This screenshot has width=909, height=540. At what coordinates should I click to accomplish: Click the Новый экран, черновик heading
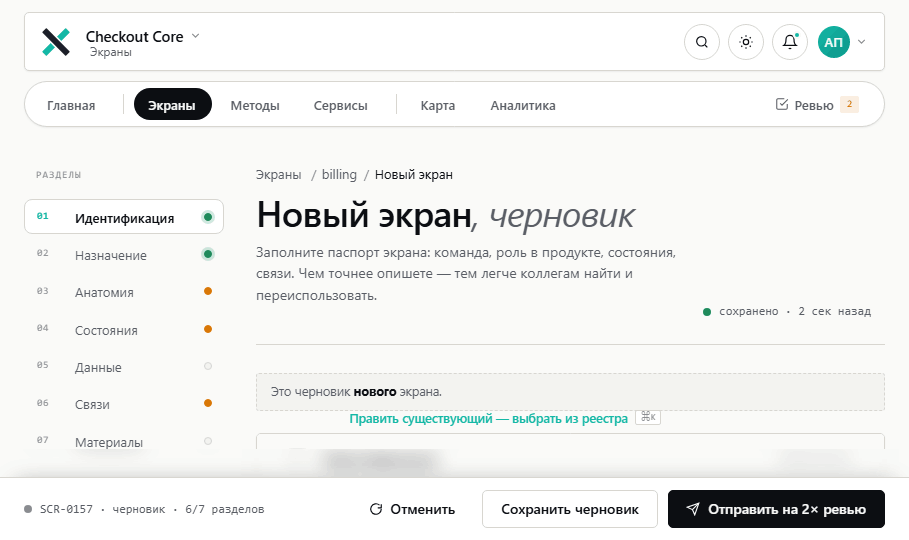(445, 216)
